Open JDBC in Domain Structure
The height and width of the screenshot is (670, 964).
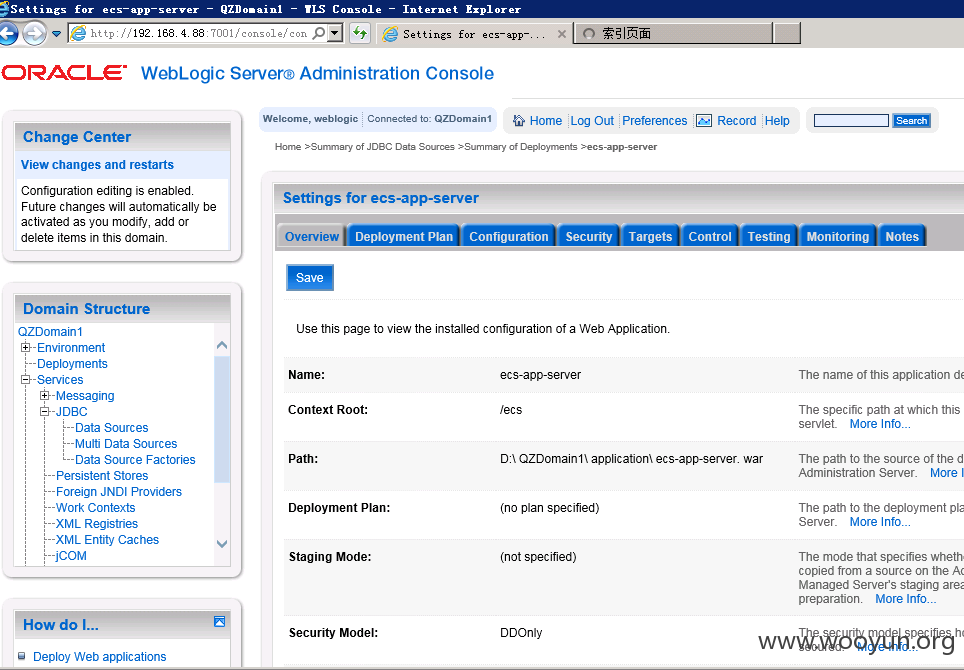pos(71,412)
